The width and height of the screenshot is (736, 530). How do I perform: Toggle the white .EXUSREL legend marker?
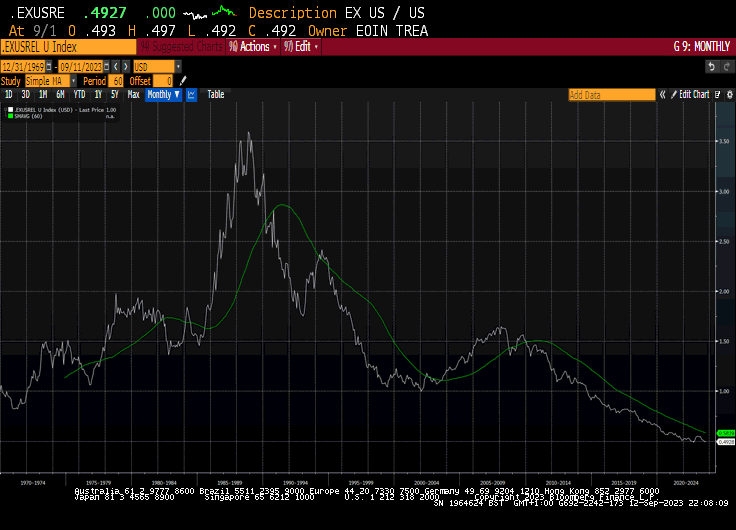[10, 110]
